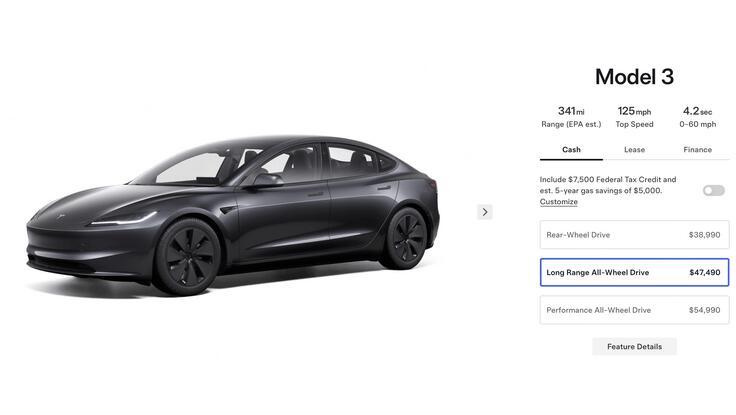The height and width of the screenshot is (415, 736).
Task: Choose Performance All-Wheel Drive trim
Action: 634,310
